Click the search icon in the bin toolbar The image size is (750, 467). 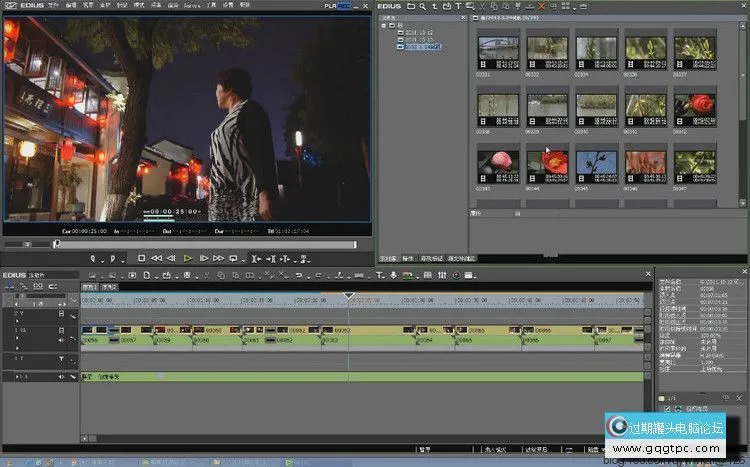coord(424,6)
